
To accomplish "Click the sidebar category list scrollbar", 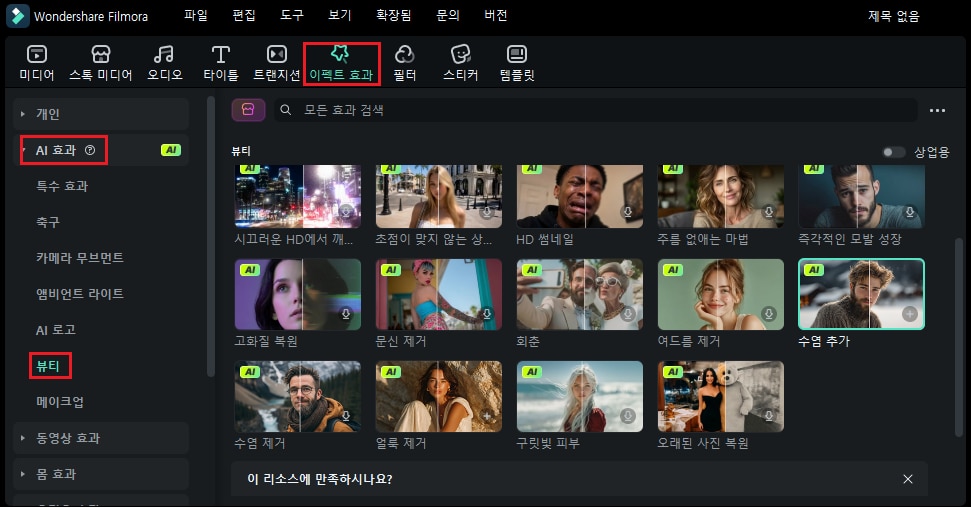I will pyautogui.click(x=211, y=235).
